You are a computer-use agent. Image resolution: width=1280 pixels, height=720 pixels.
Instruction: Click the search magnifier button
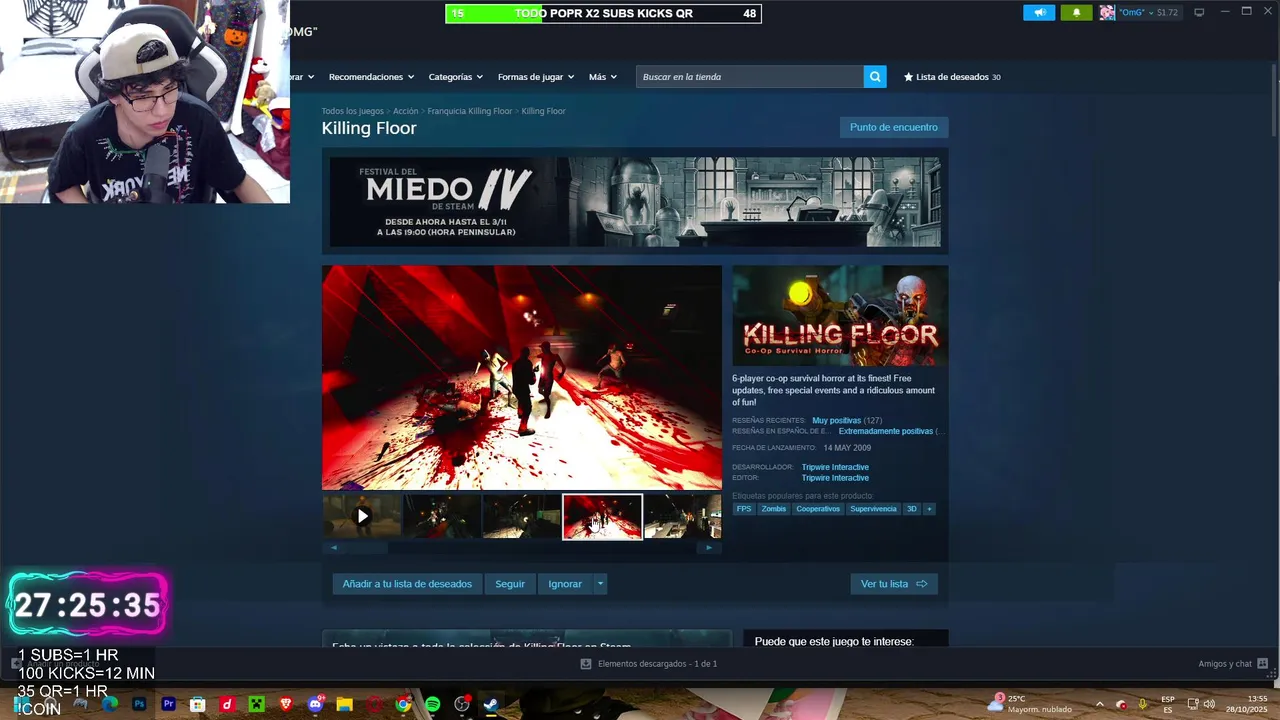(x=875, y=77)
